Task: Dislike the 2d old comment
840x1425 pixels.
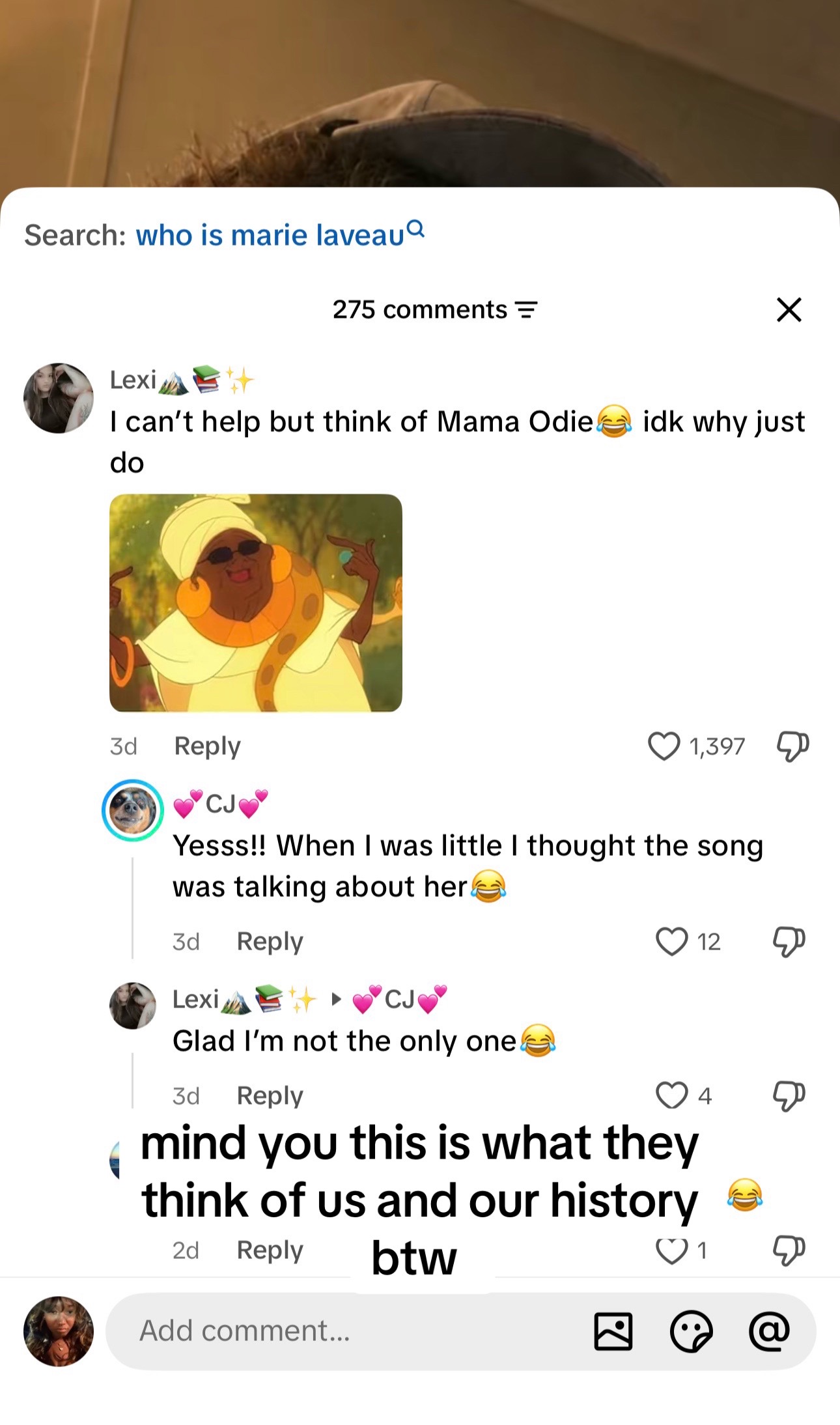Action: [x=789, y=1250]
